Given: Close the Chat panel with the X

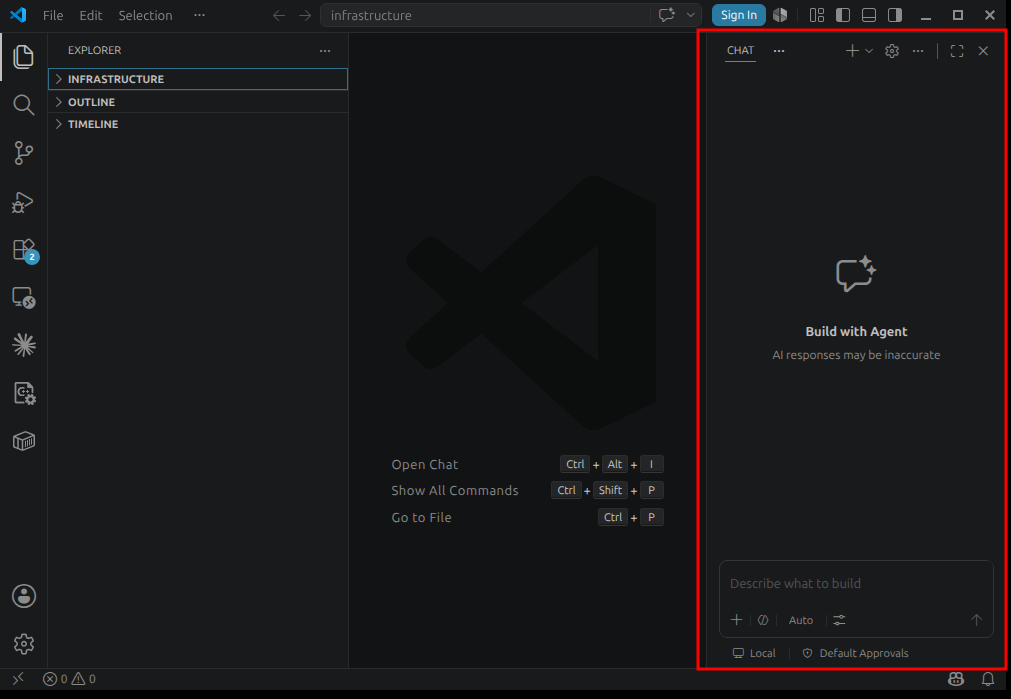Looking at the screenshot, I should tap(983, 50).
